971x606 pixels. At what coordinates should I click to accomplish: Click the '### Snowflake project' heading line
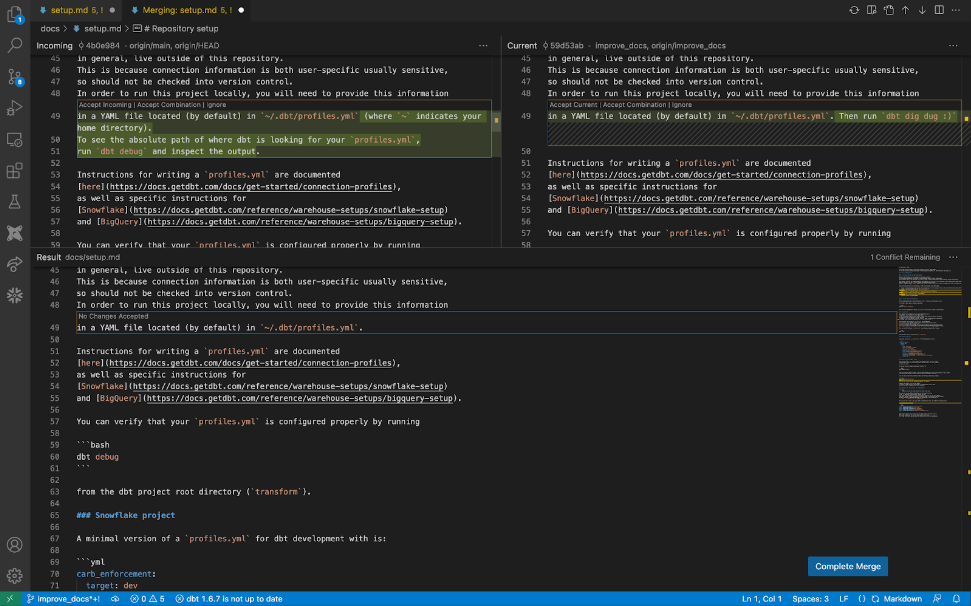point(126,515)
